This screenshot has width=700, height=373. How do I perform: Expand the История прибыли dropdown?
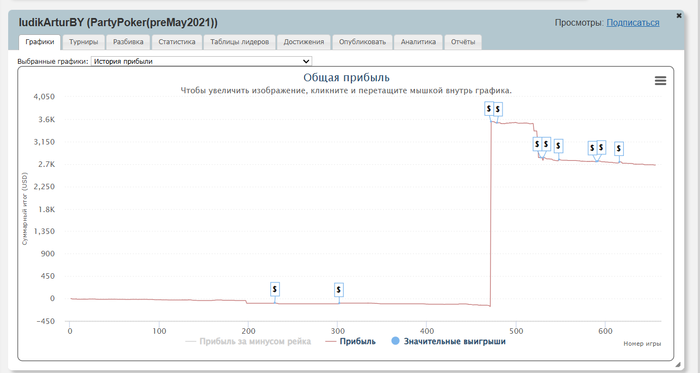201,61
